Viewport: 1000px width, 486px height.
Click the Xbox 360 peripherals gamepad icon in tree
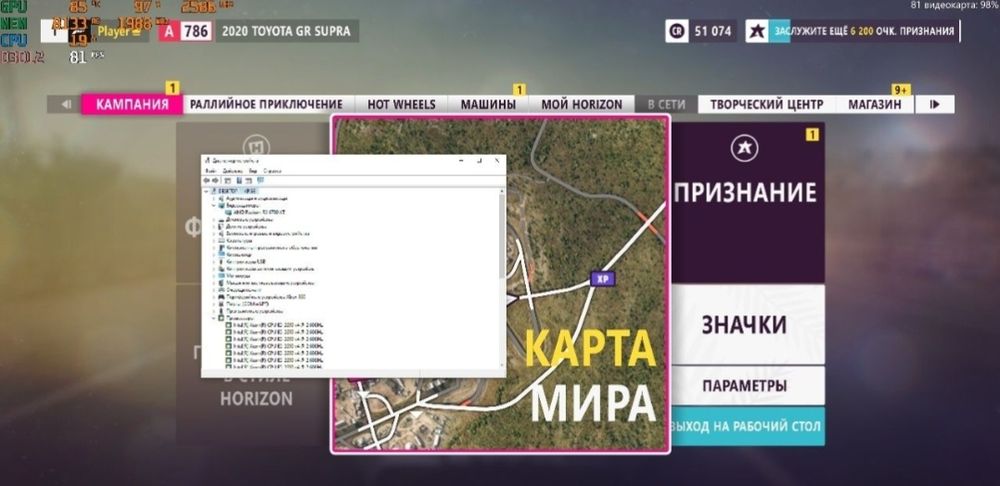221,297
